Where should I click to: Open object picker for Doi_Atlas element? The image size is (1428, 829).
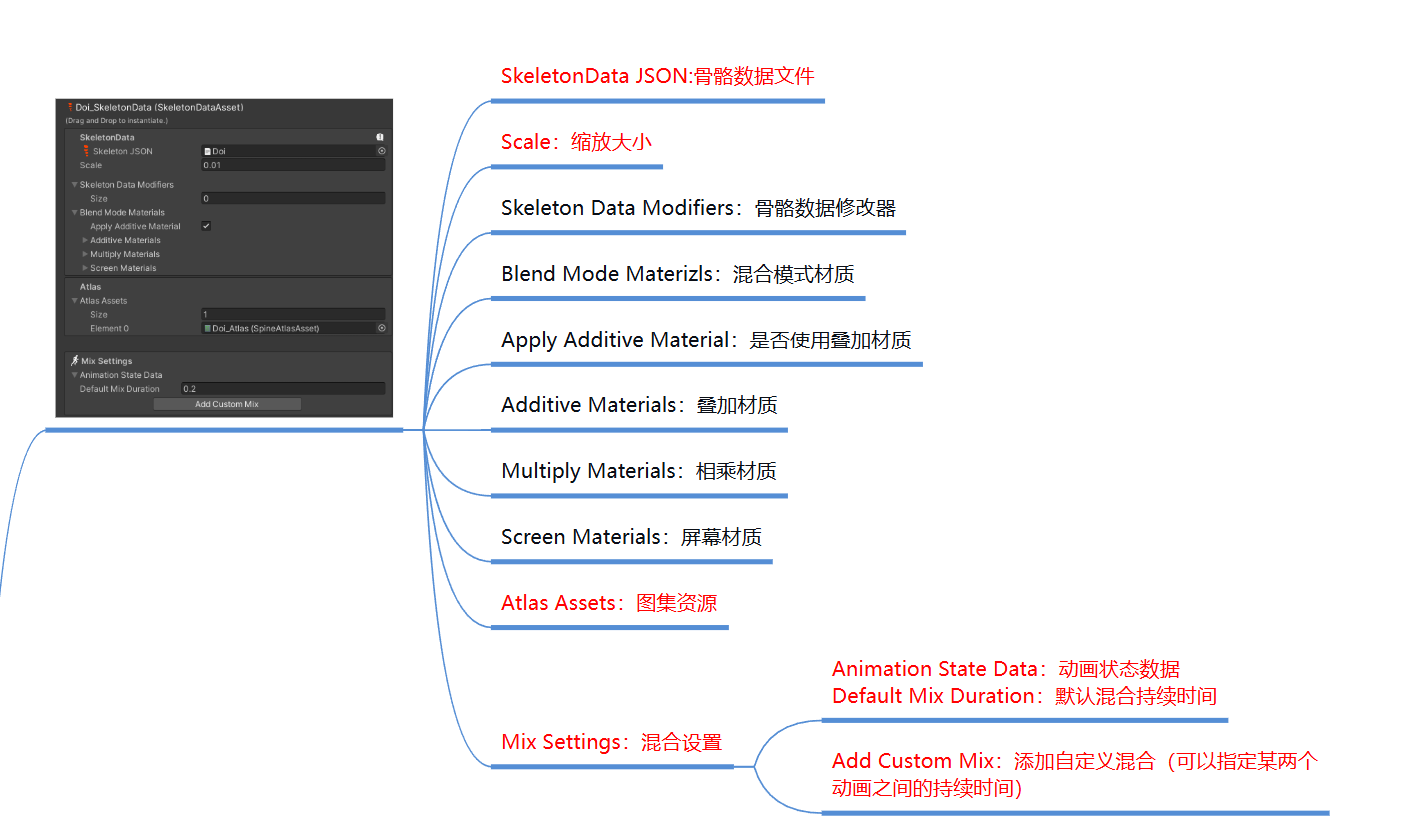pos(381,328)
